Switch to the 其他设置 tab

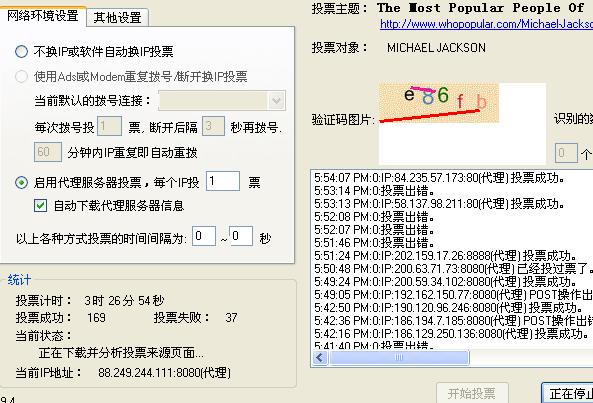click(117, 17)
